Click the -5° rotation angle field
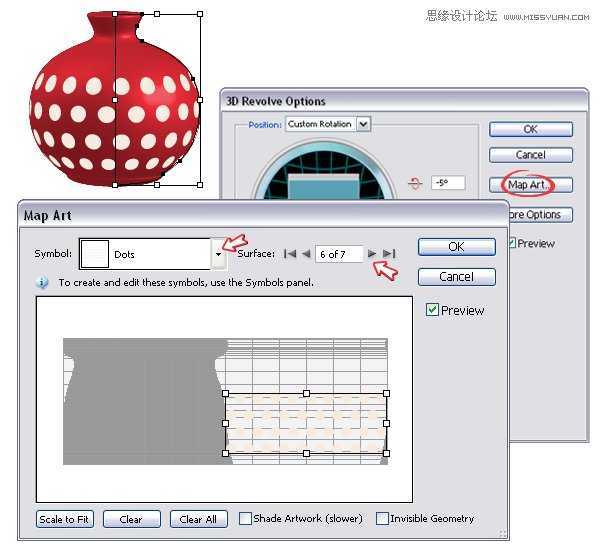 448,183
